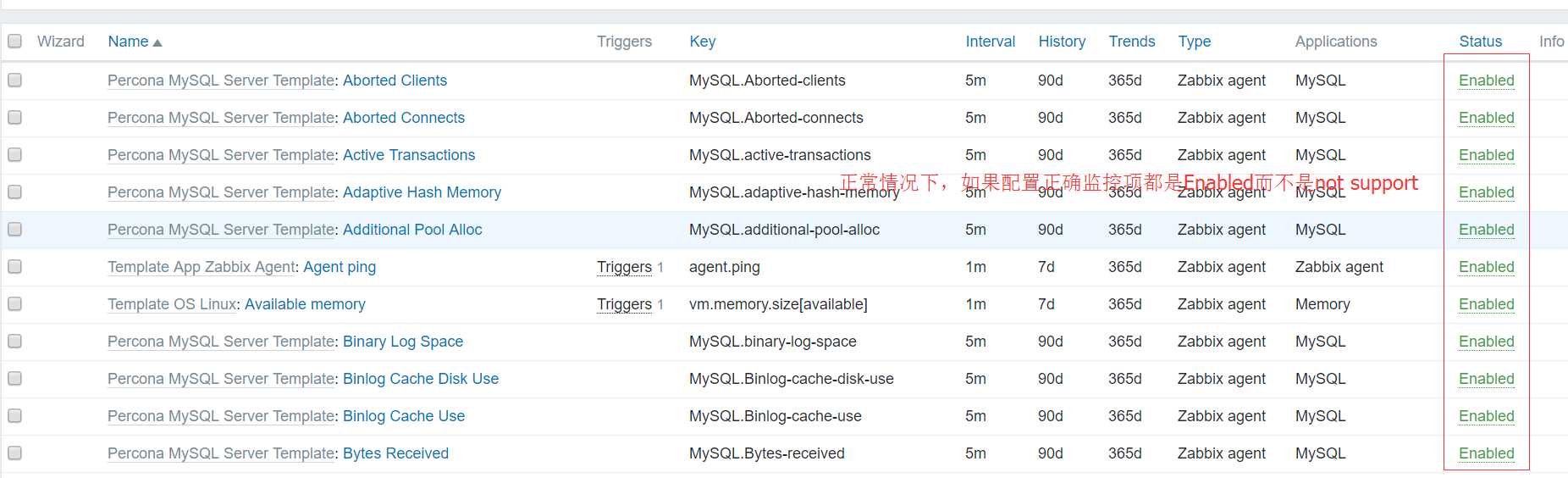Select the vm.memory.size[available] key text
Screen dimensions: 1568x478
coord(778,304)
